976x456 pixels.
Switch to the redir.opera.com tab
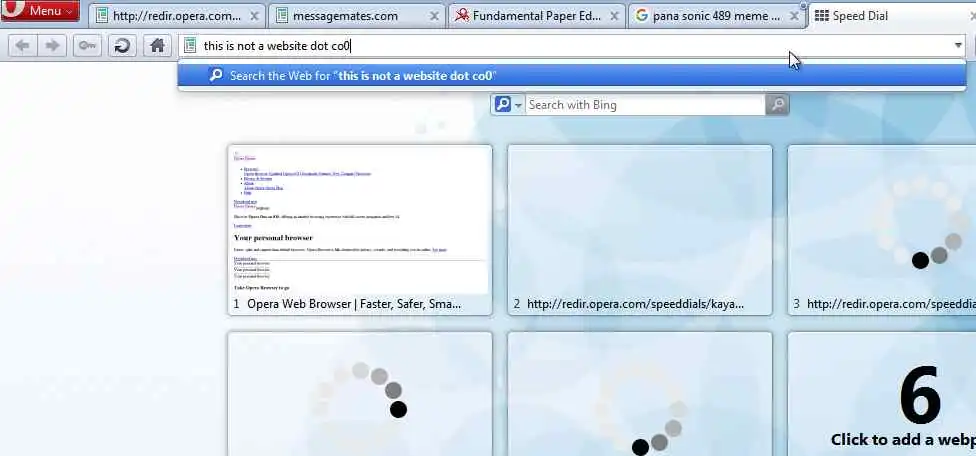(177, 16)
